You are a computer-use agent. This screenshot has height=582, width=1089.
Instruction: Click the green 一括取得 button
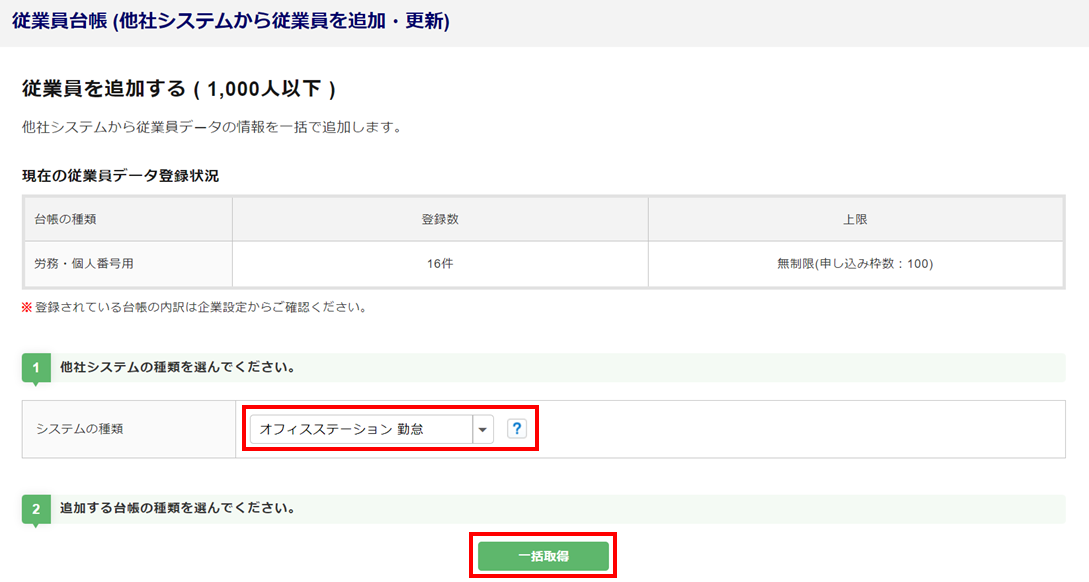point(543,556)
